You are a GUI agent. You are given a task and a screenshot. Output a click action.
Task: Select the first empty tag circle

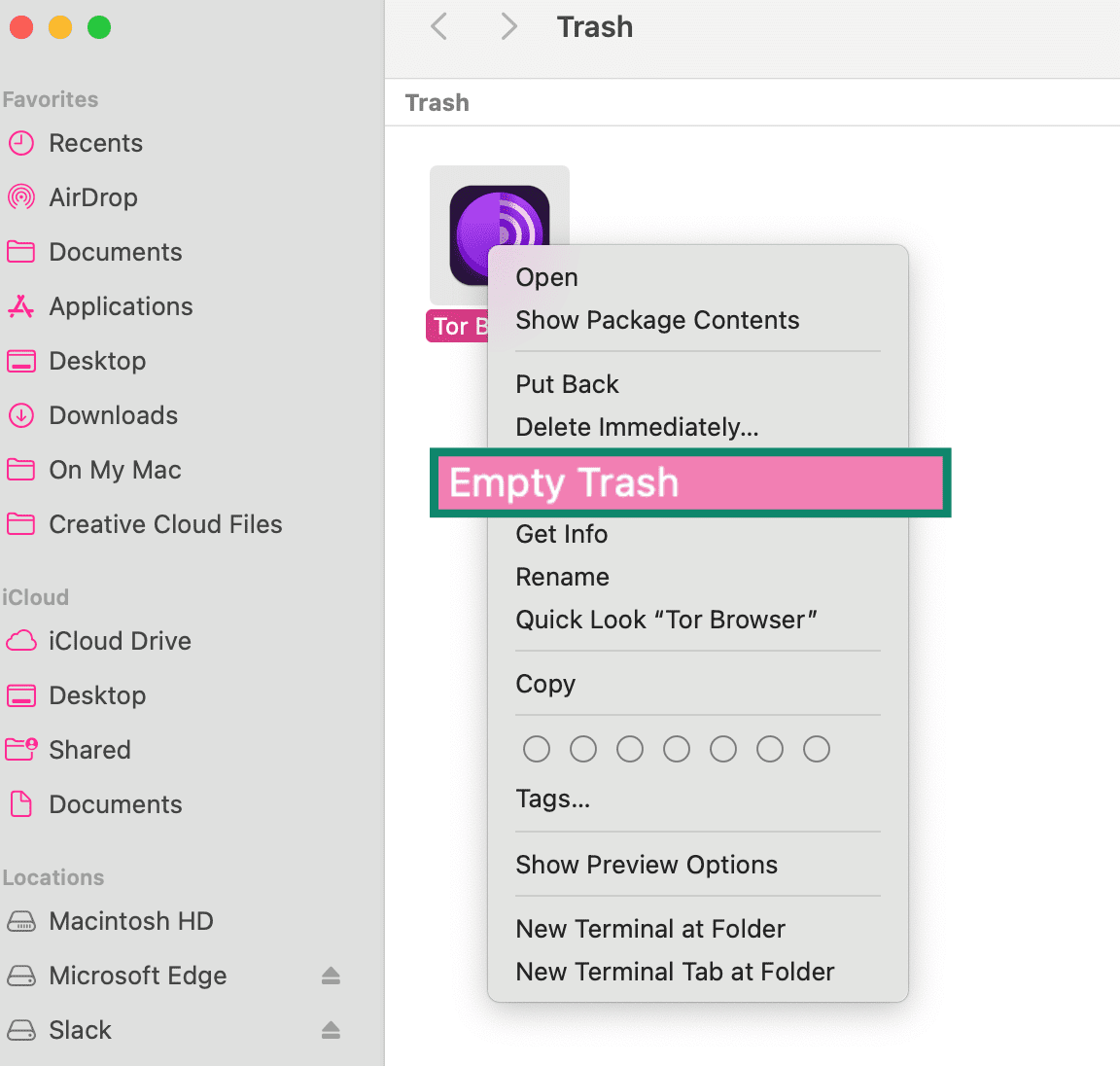coord(537,749)
